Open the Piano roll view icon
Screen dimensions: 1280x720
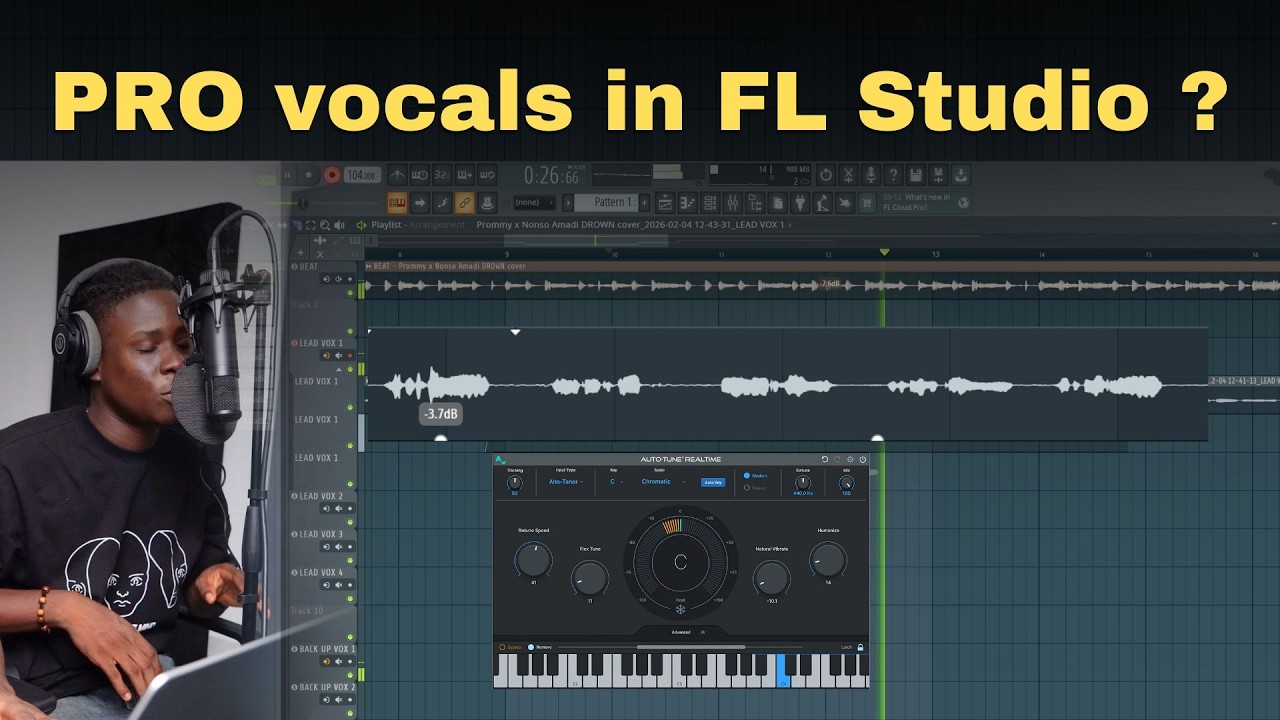coord(687,202)
